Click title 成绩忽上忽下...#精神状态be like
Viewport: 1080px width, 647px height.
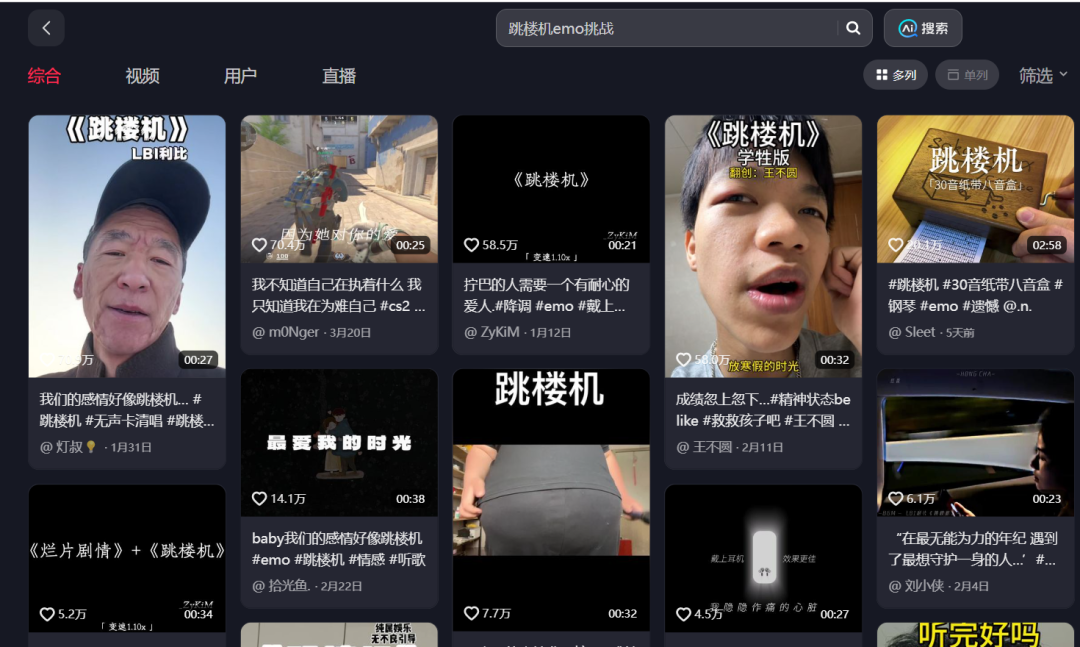click(763, 410)
